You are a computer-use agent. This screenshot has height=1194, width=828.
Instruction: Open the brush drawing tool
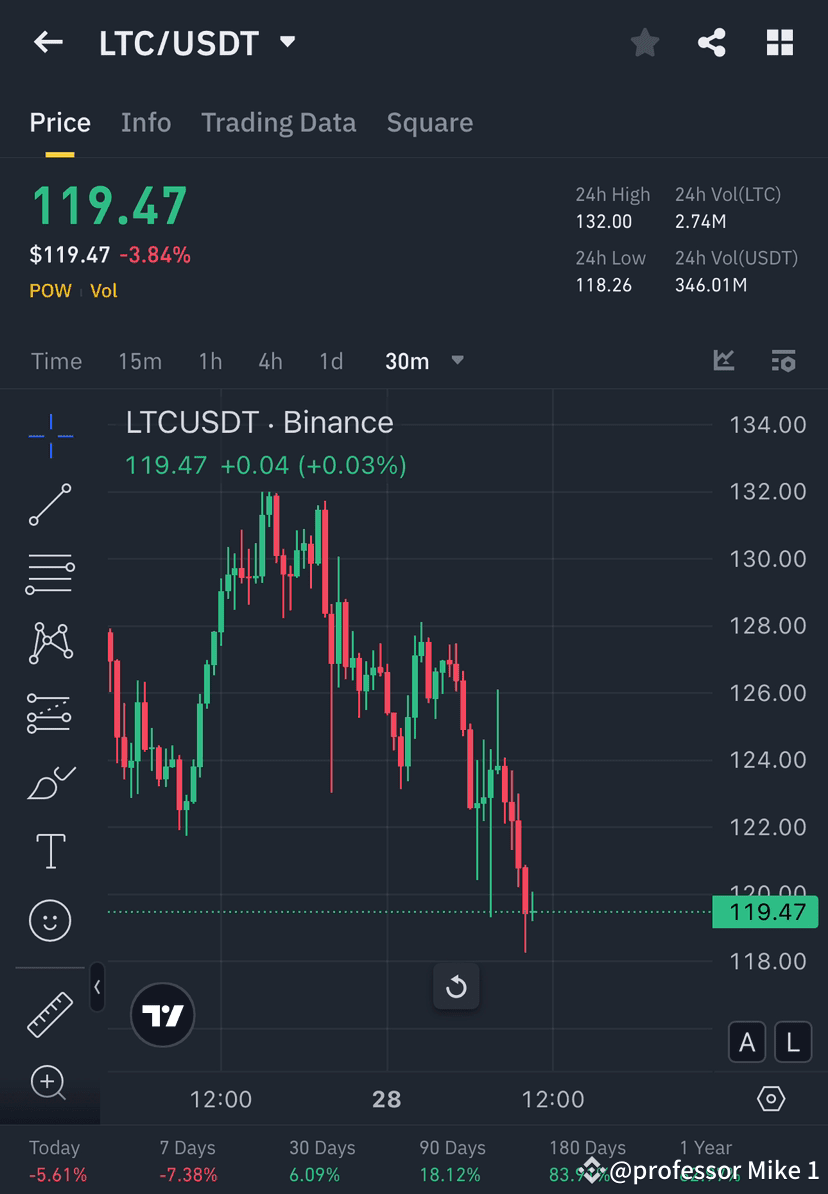pos(50,781)
